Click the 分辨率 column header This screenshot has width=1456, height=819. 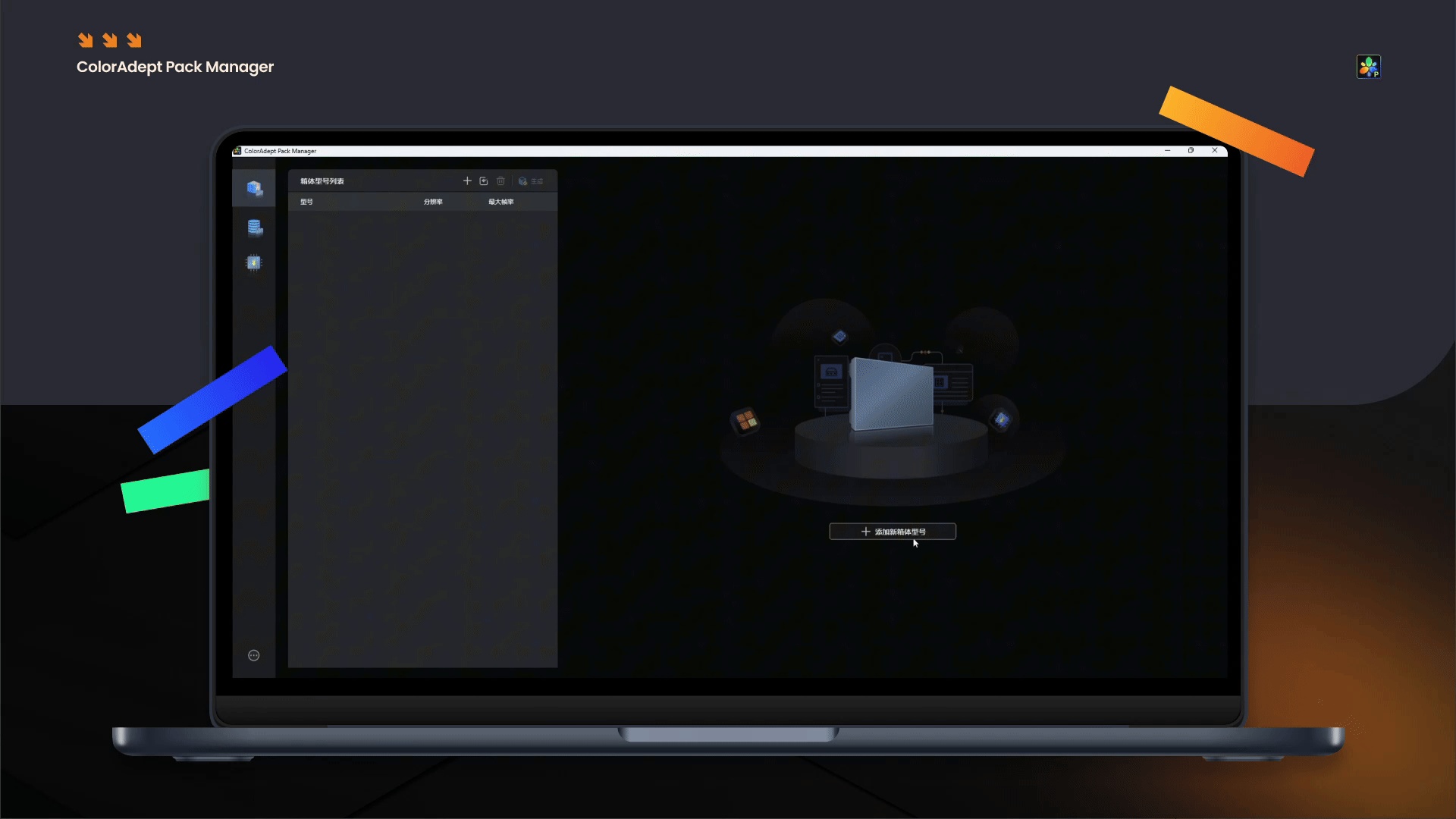[x=433, y=202]
